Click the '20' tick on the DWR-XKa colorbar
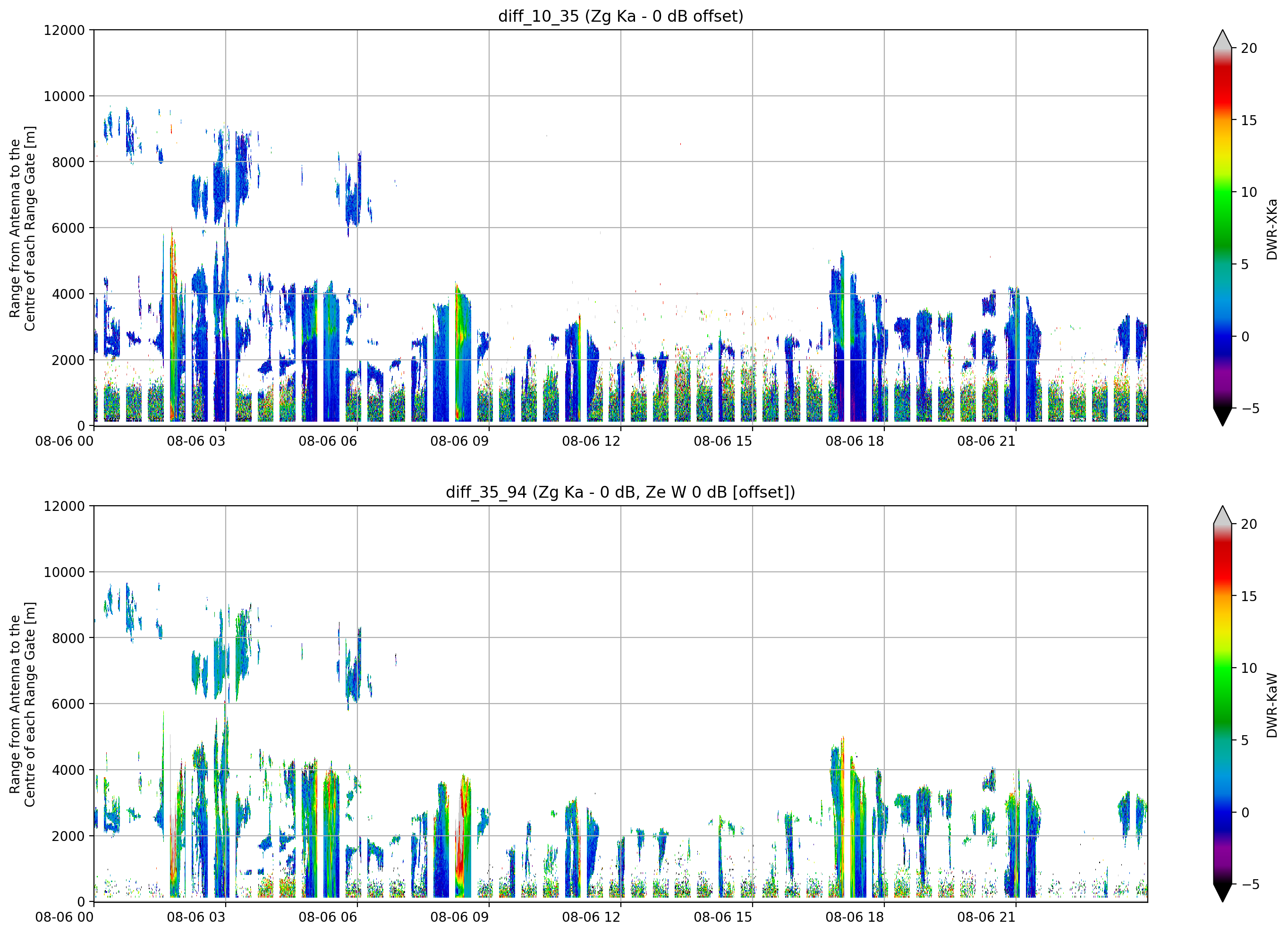The image size is (1288, 934). [1249, 48]
